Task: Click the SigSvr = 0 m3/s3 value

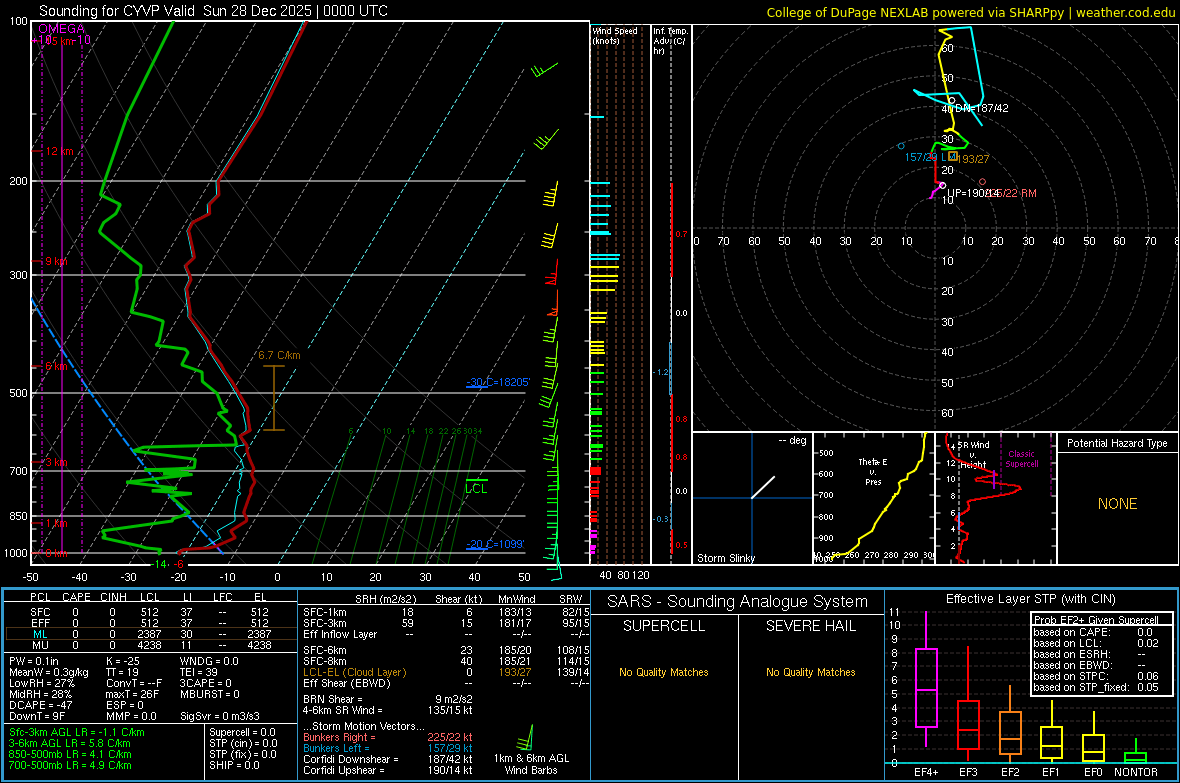Action: click(x=220, y=716)
